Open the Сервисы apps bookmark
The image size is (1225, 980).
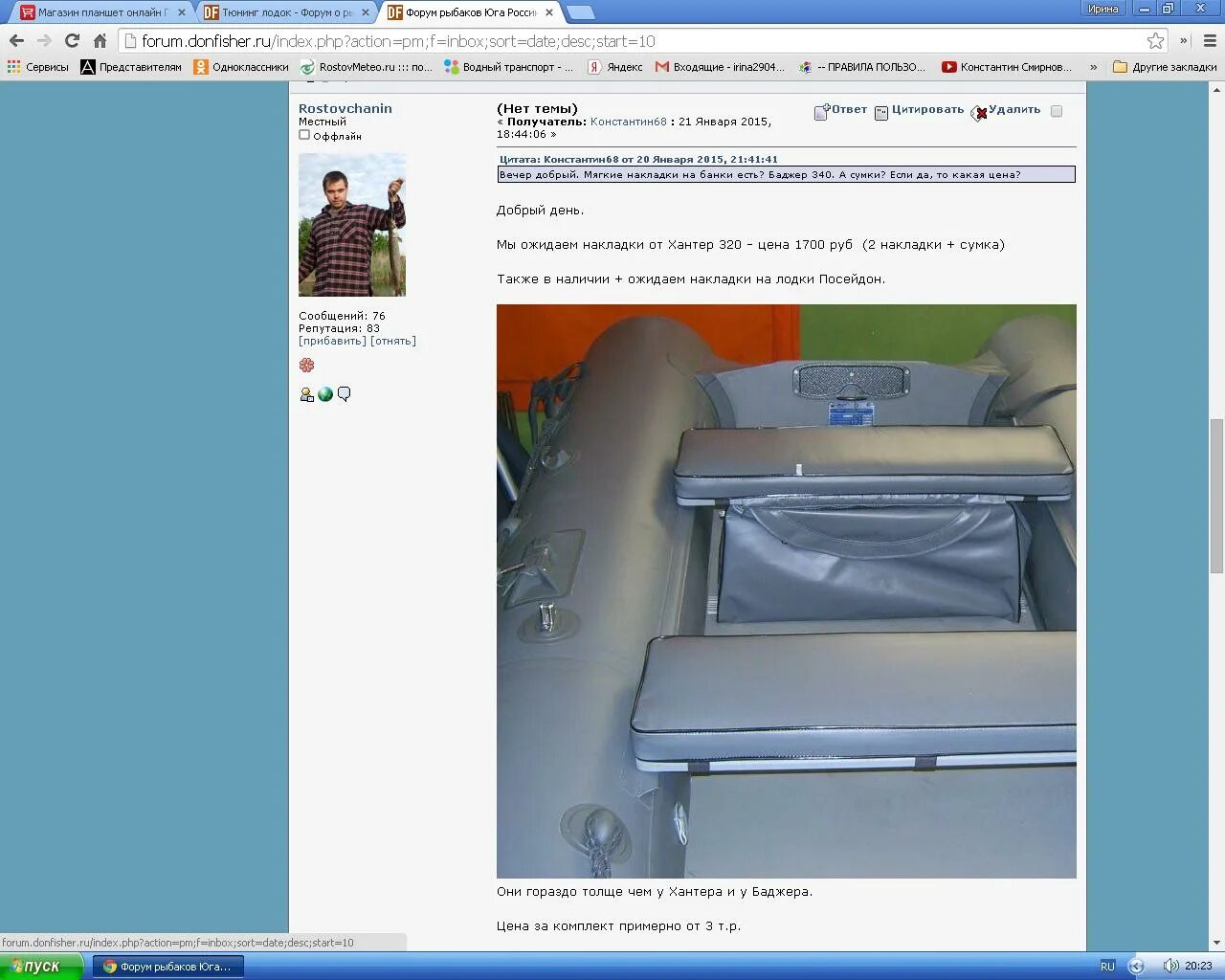point(38,67)
